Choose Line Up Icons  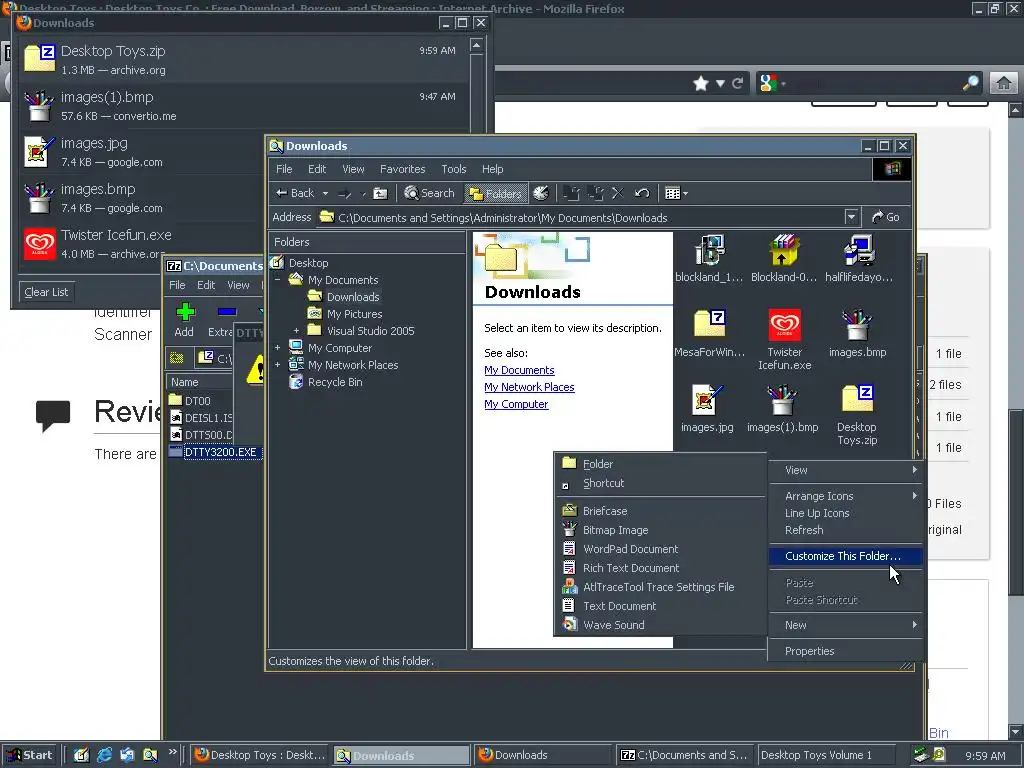pyautogui.click(x=845, y=513)
